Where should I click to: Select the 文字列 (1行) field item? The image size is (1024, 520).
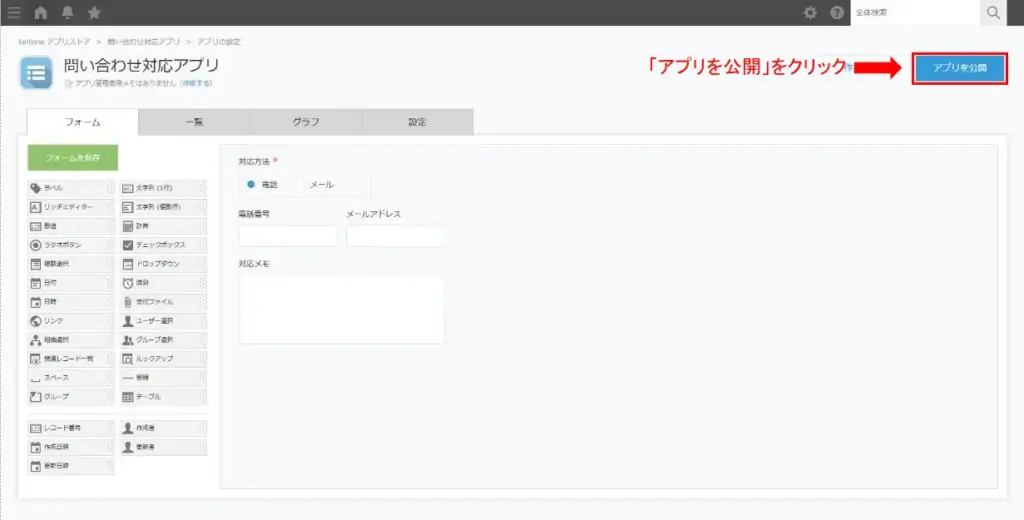163,188
